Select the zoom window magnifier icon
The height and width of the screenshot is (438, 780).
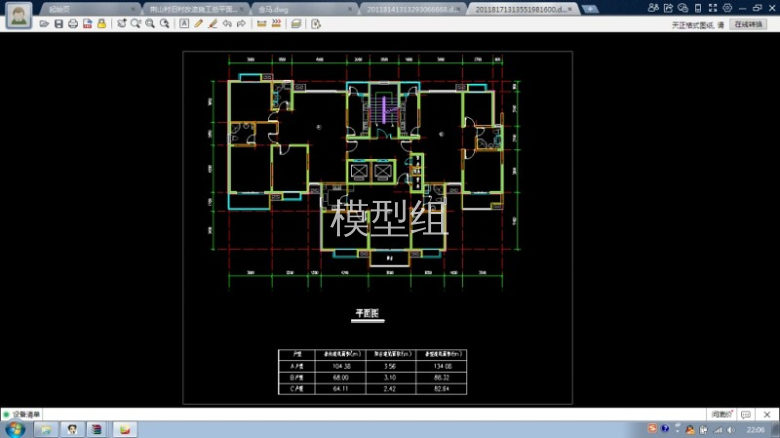135,24
